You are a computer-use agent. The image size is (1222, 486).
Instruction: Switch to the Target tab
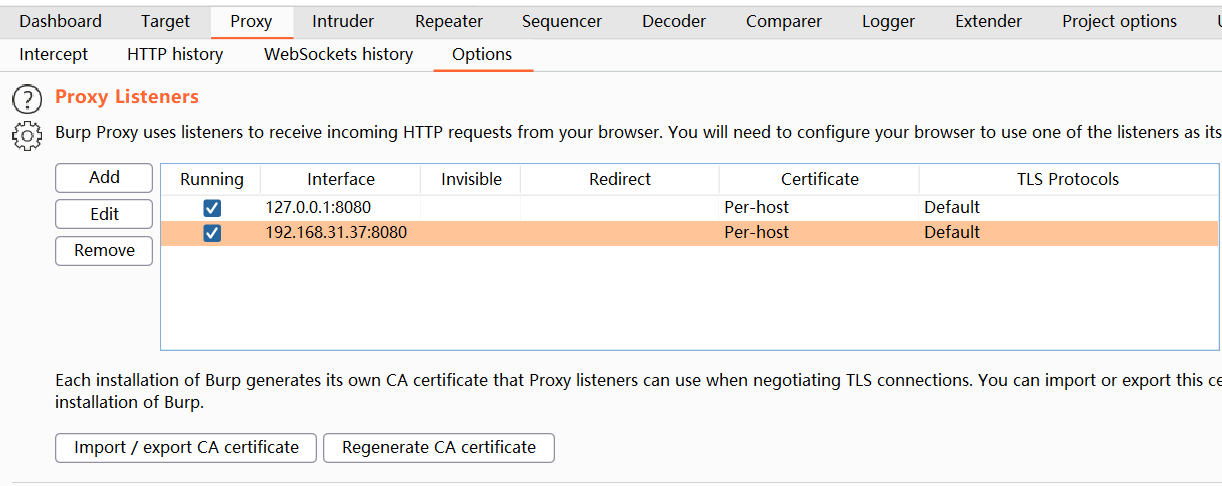[165, 21]
